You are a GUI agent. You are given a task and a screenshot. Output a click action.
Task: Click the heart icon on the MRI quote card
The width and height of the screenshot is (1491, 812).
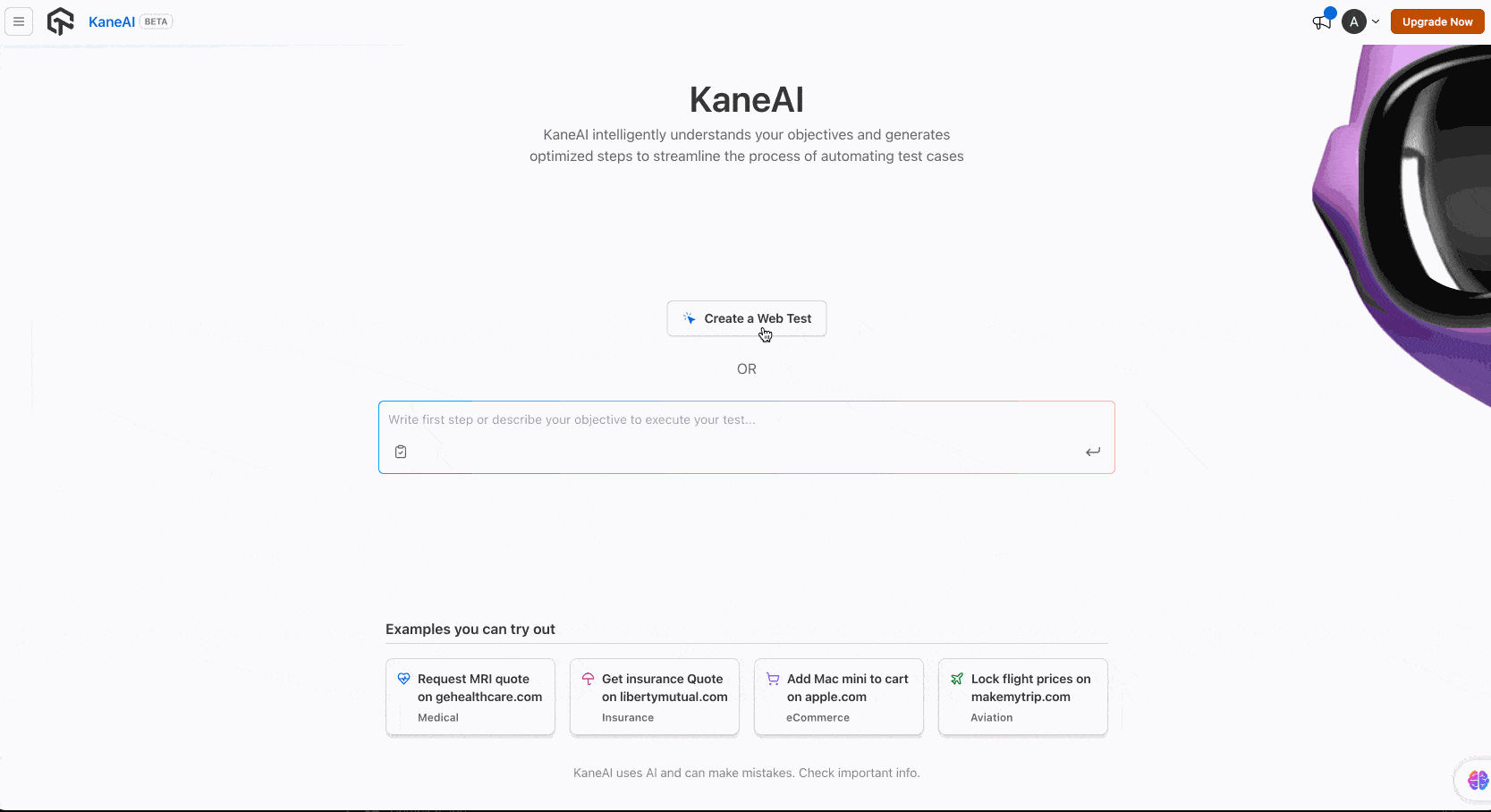click(x=403, y=679)
